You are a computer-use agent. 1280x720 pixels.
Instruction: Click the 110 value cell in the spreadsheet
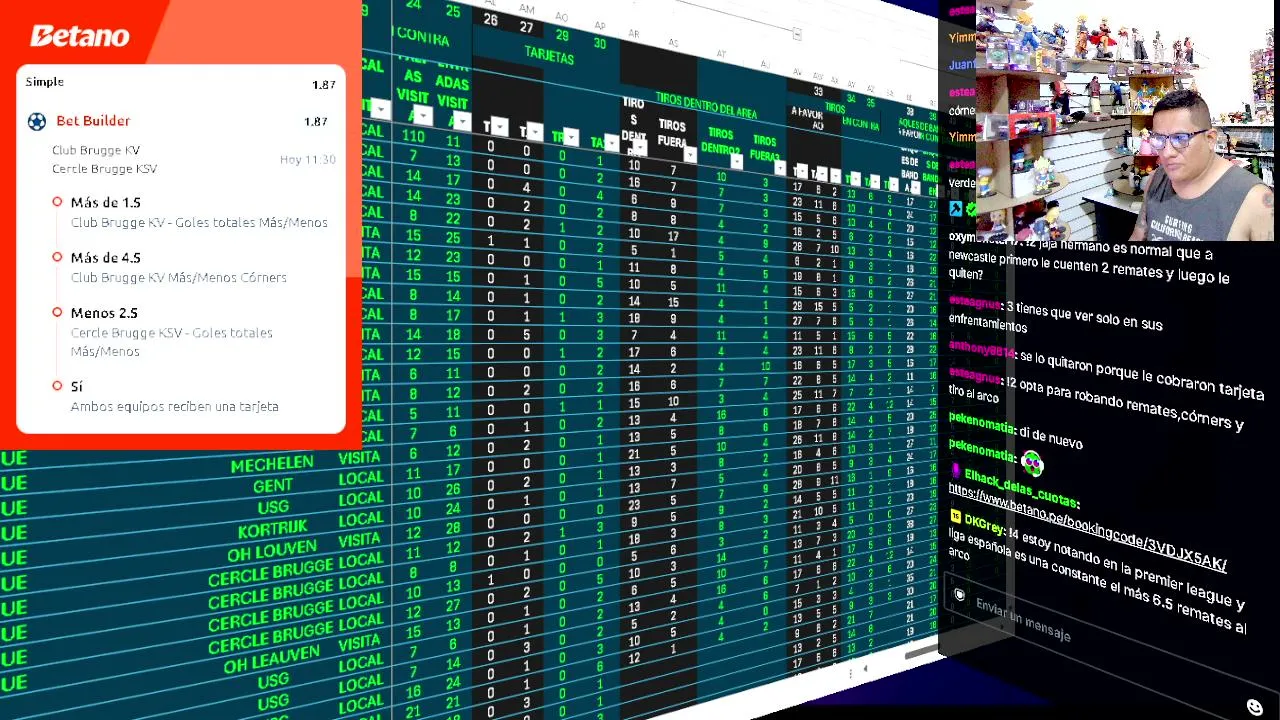pyautogui.click(x=413, y=137)
